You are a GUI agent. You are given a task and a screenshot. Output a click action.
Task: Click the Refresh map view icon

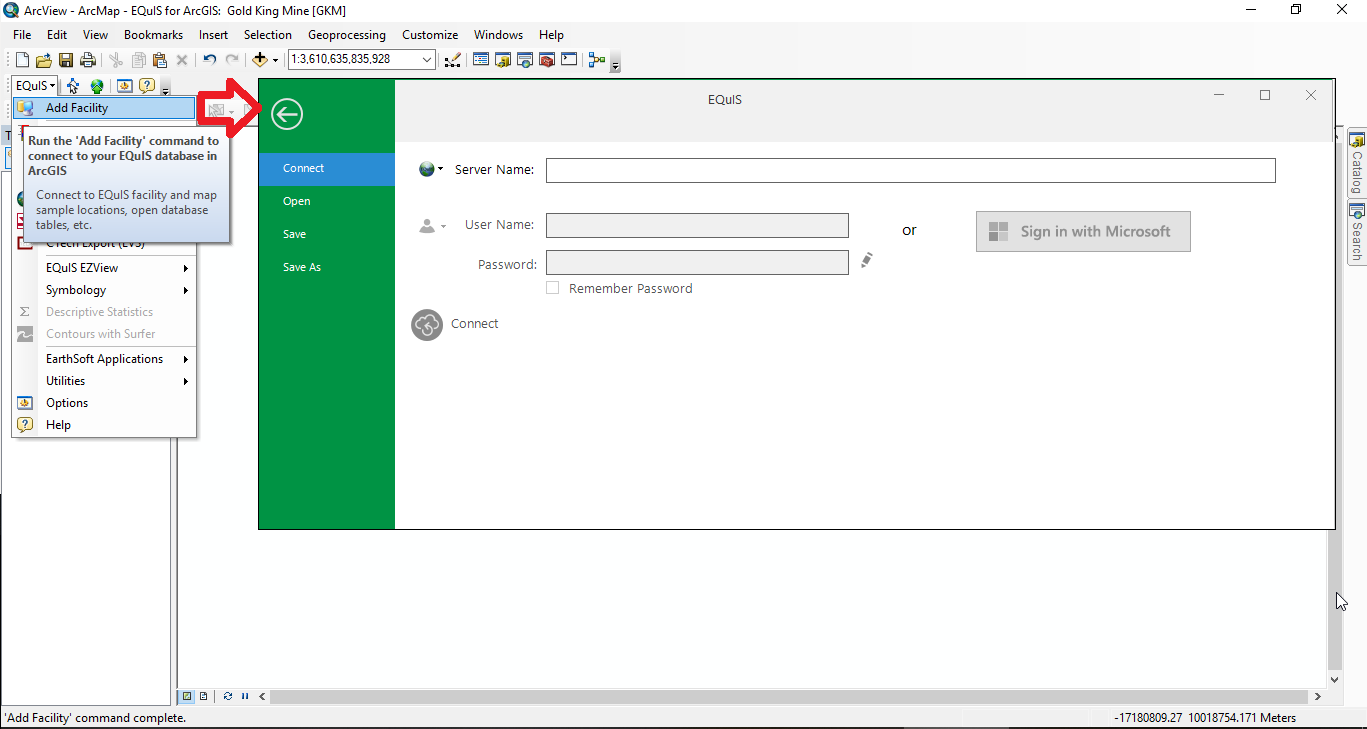[228, 696]
